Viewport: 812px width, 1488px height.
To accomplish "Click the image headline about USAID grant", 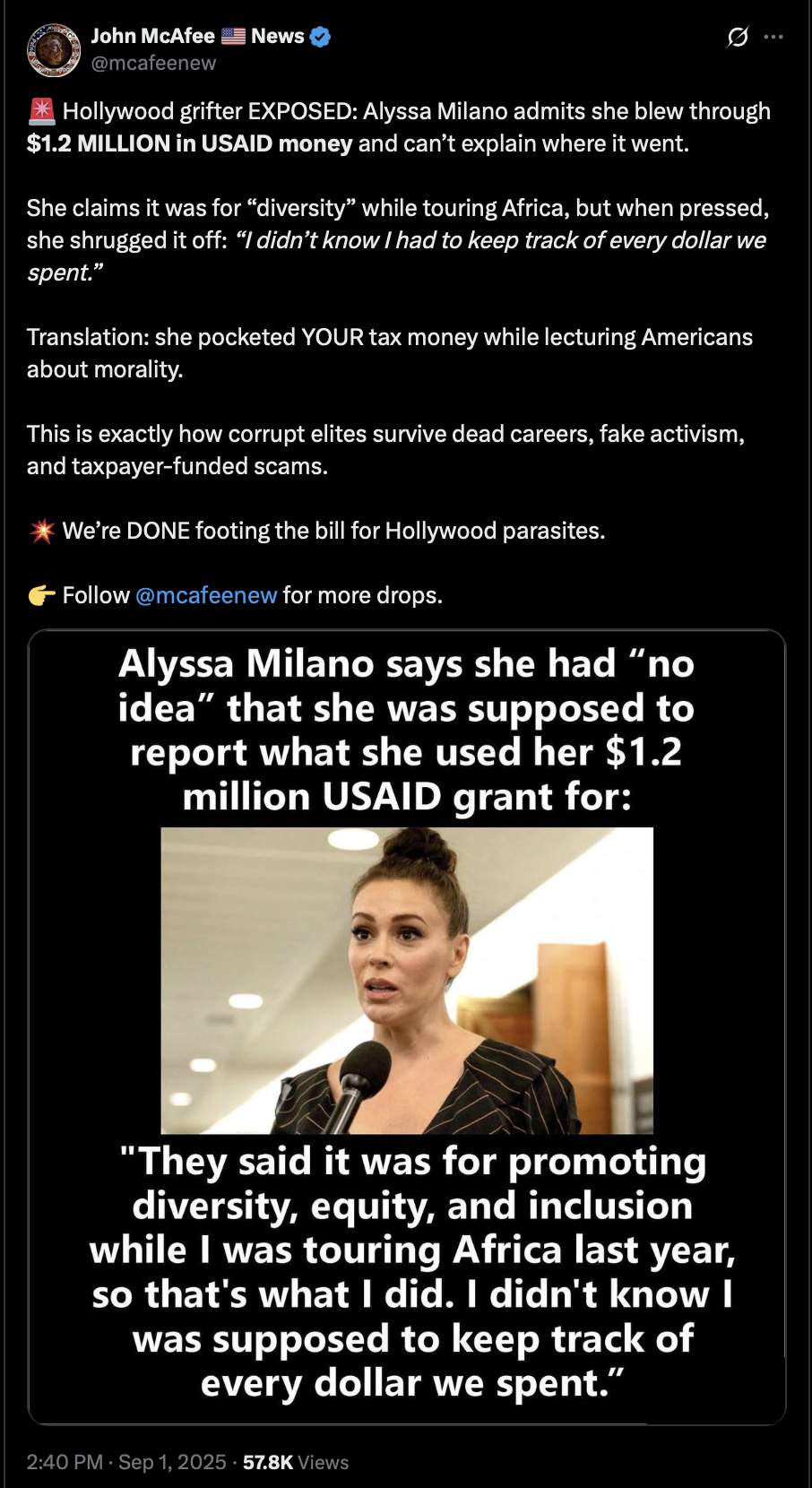I will point(407,730).
